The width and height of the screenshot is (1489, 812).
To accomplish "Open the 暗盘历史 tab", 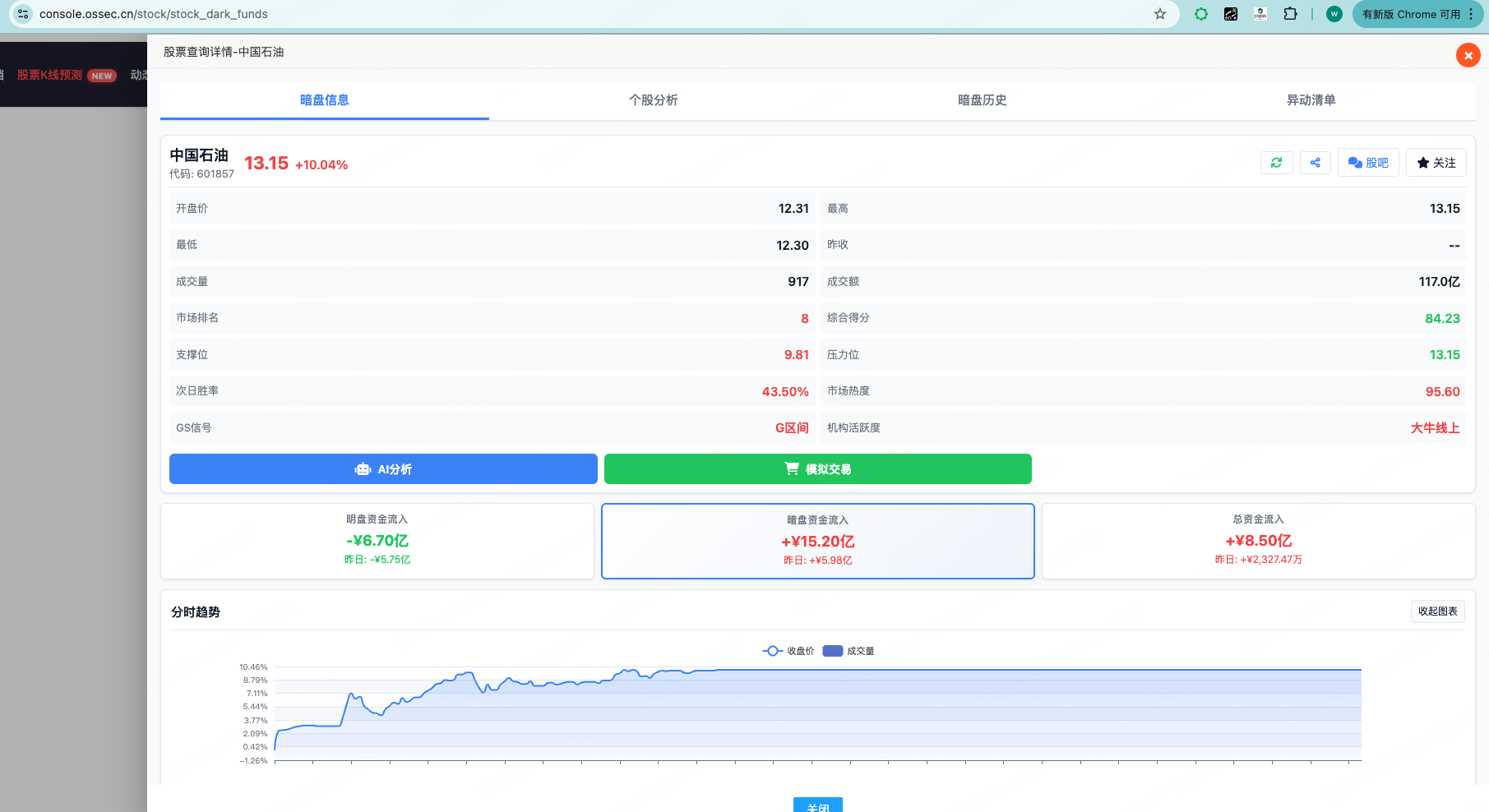I will pos(983,100).
